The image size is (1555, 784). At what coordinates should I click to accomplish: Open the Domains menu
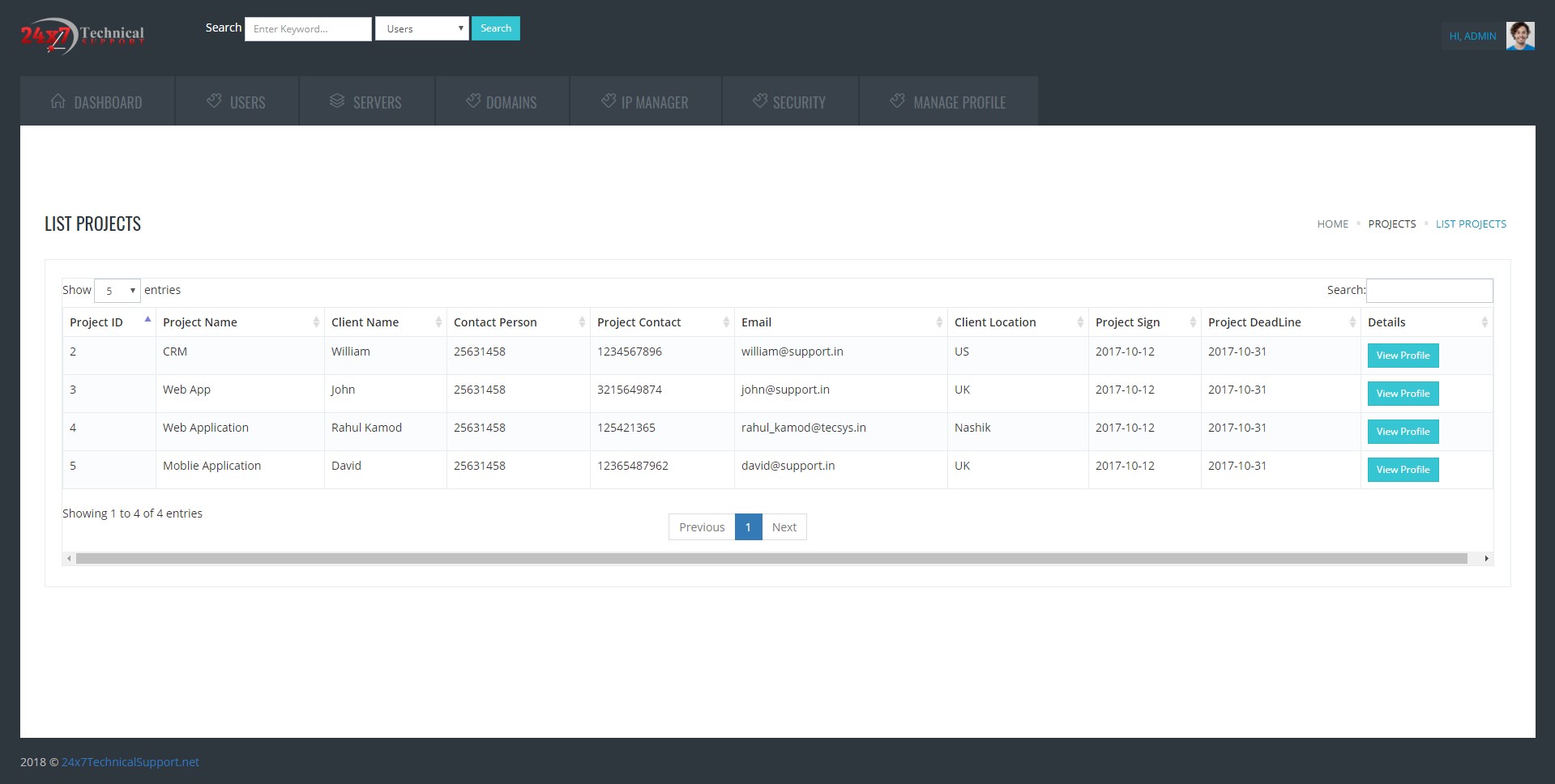coord(502,101)
